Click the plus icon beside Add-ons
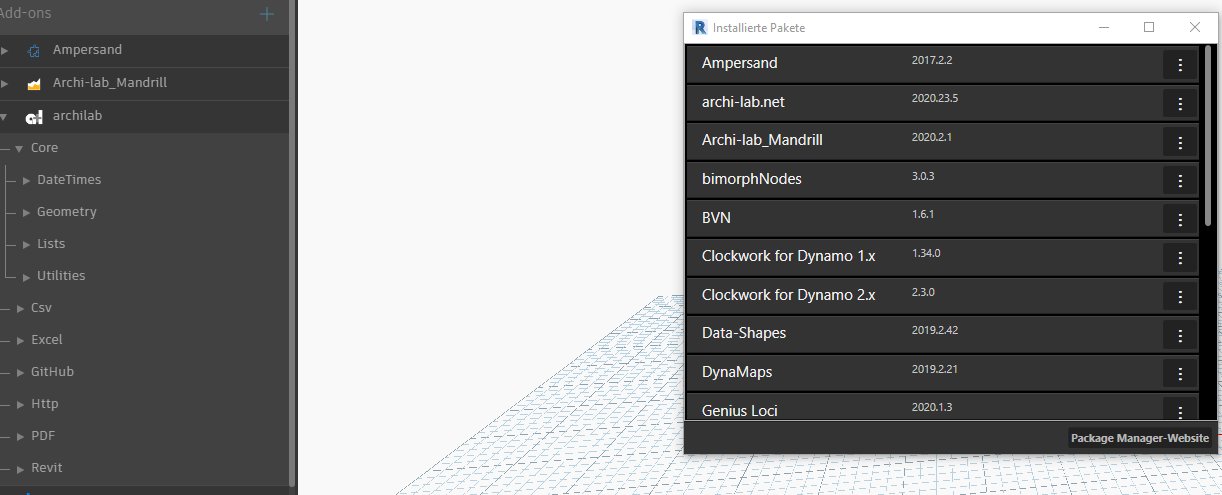 tap(266, 14)
